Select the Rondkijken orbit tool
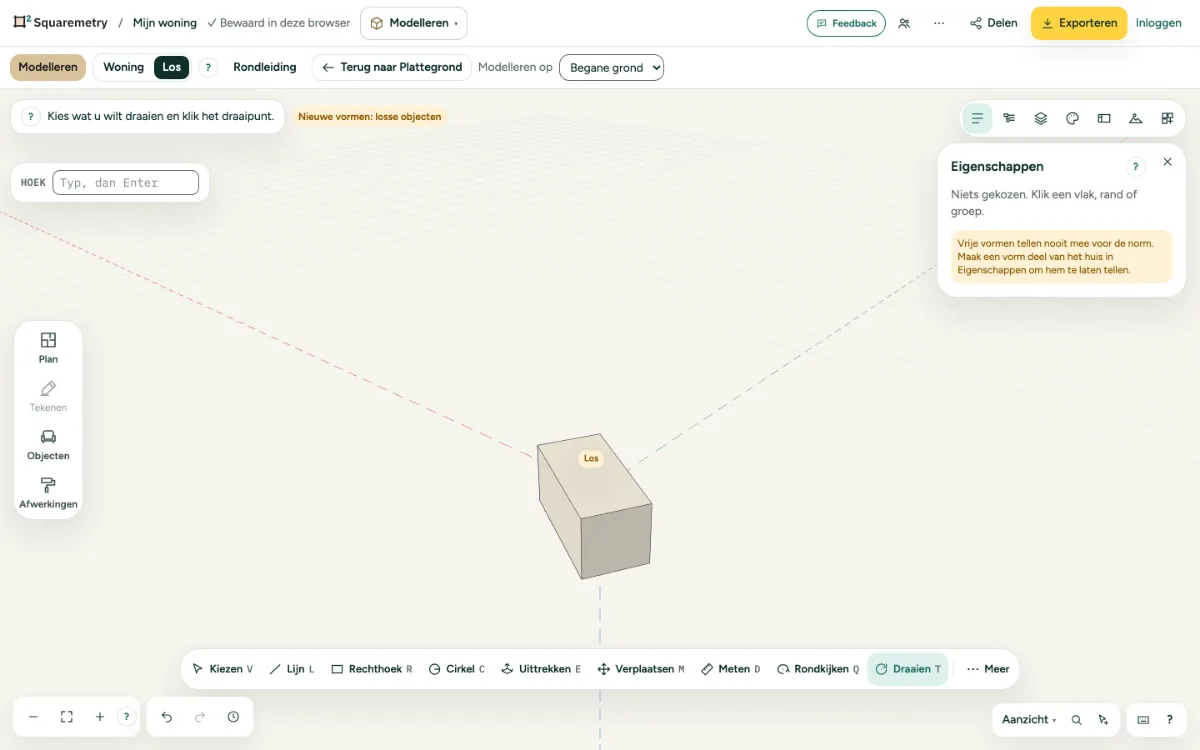1200x750 pixels. (x=818, y=669)
